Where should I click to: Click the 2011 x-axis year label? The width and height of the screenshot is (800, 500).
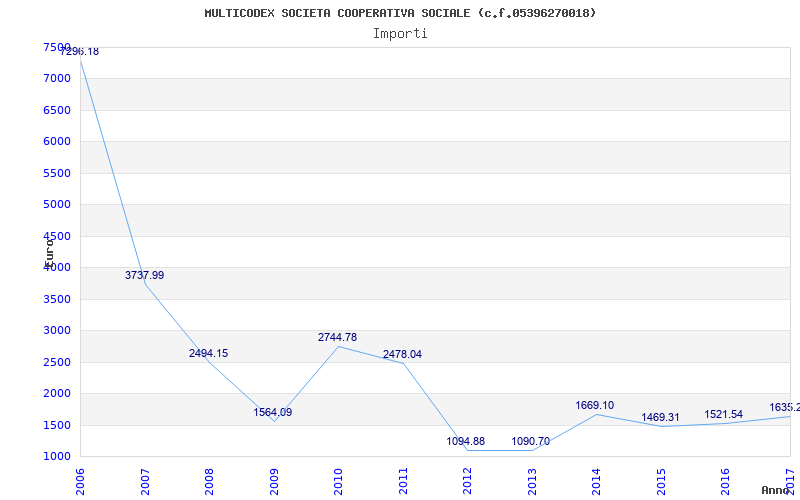[x=403, y=482]
